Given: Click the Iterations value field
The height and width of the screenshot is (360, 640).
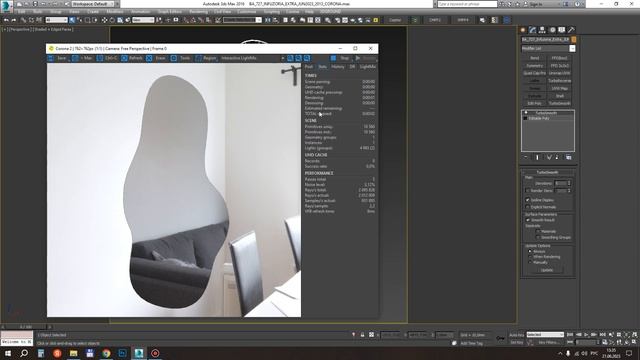Looking at the screenshot, I should pyautogui.click(x=560, y=183).
